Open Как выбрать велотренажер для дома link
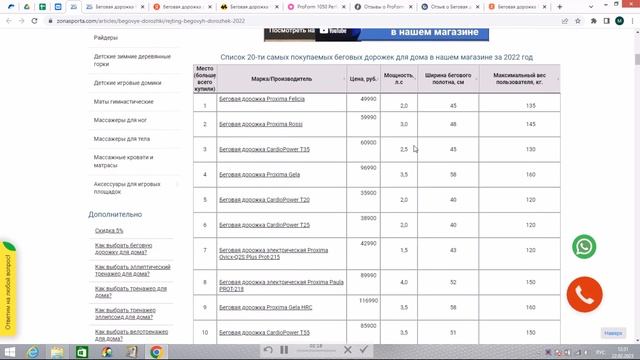 coord(131,335)
